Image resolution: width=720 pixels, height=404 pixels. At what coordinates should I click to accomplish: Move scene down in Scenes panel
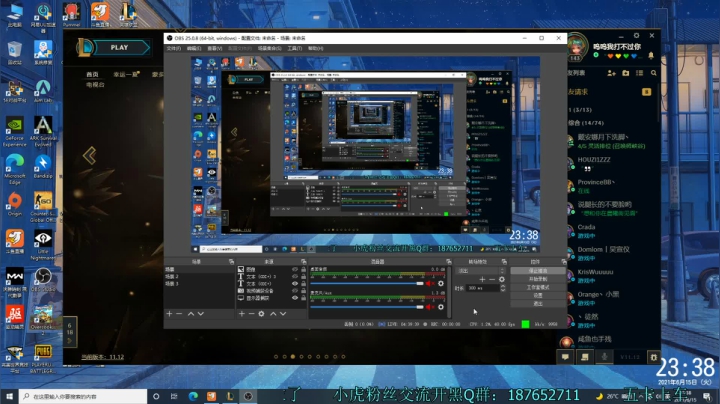(201, 314)
